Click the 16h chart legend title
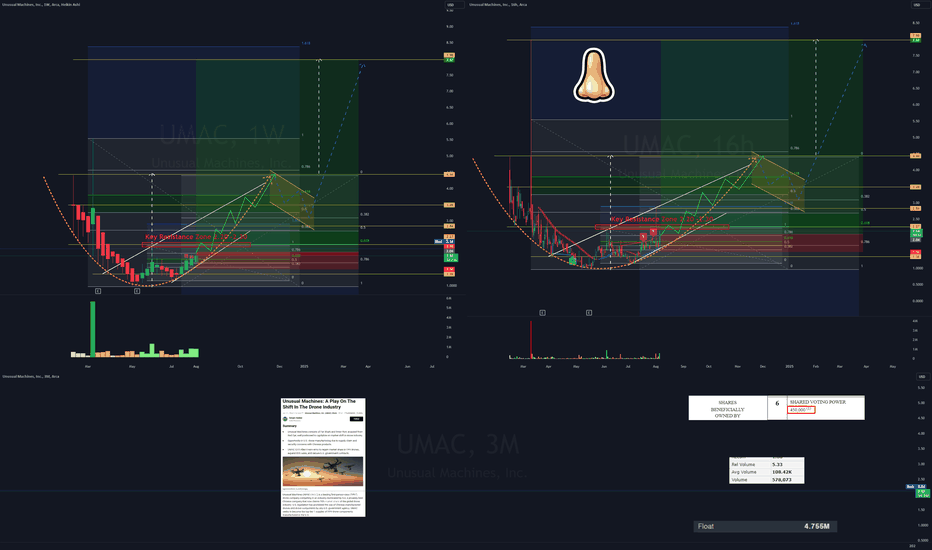 click(498, 5)
